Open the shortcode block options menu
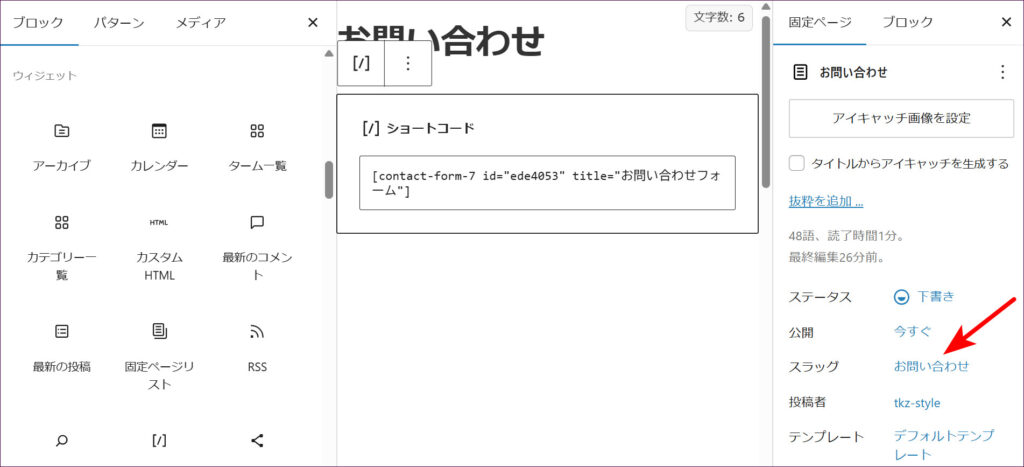 tap(407, 63)
